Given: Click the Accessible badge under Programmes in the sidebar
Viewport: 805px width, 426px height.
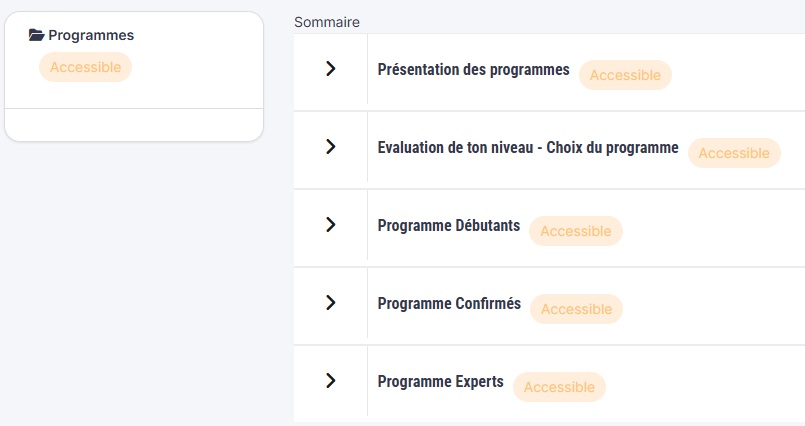Looking at the screenshot, I should tap(85, 67).
